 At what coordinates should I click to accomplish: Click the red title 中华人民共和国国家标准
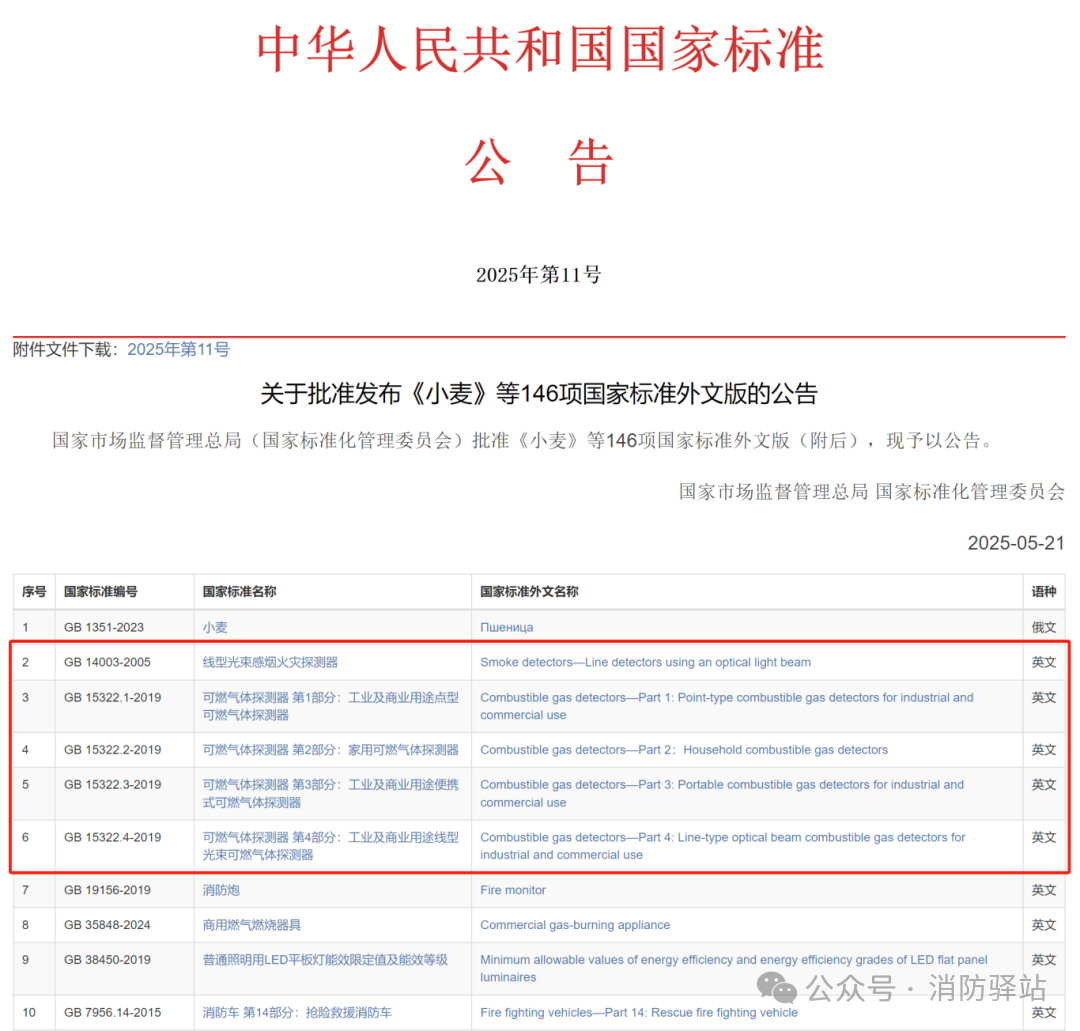[x=540, y=50]
